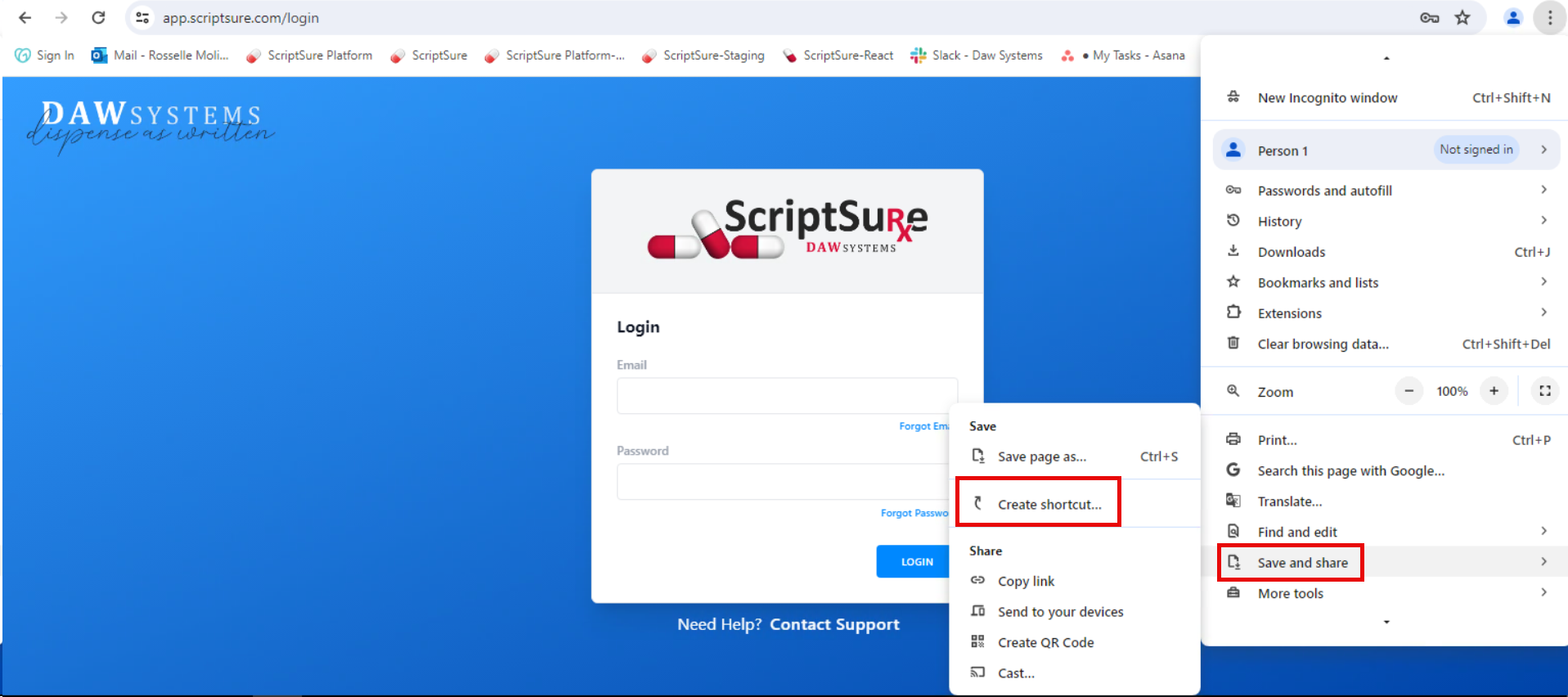
Task: Click the link icon beside Copy link
Action: 977,580
